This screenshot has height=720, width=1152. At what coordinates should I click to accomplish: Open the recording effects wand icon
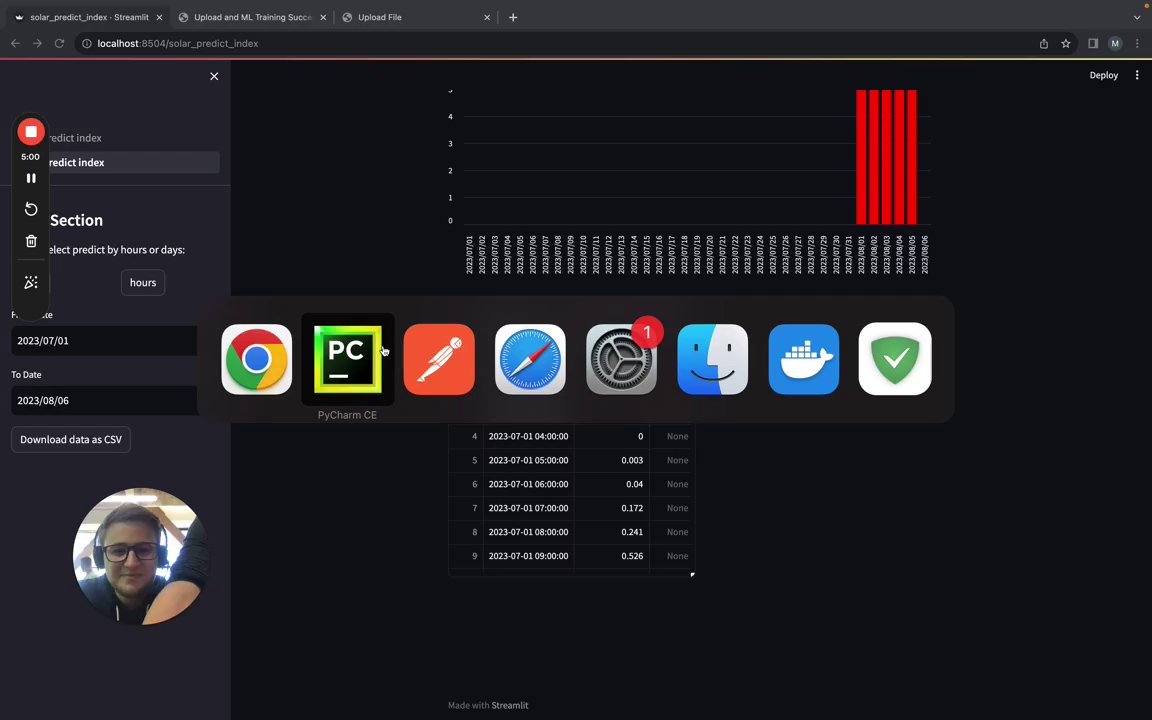(x=31, y=282)
